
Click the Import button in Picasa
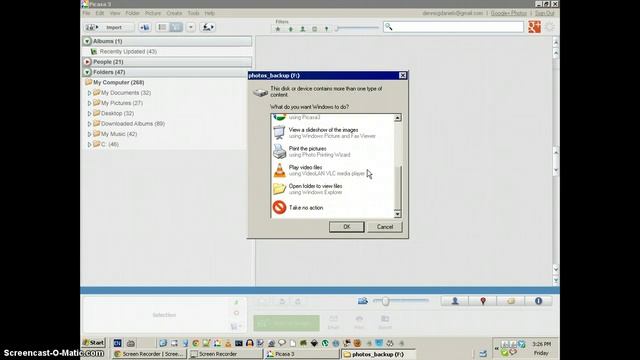109,27
